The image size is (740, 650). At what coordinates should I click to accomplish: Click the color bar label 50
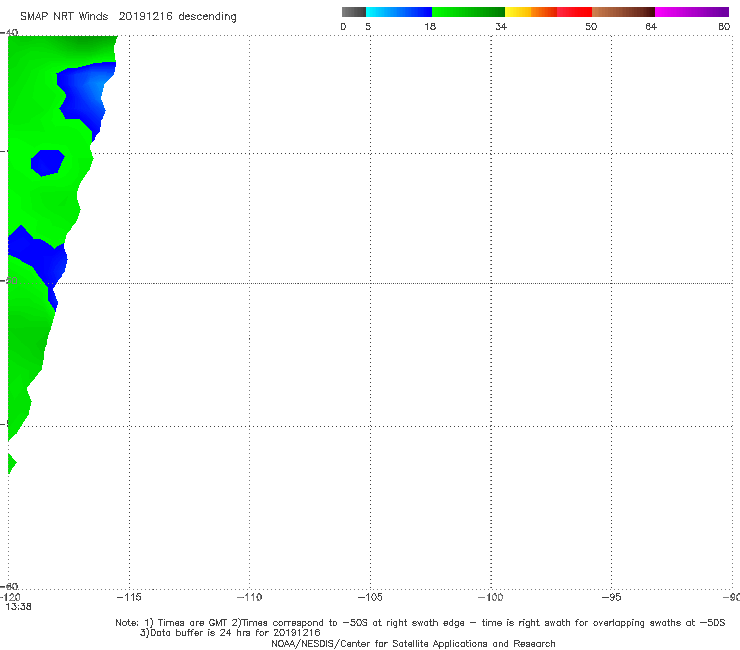click(591, 27)
